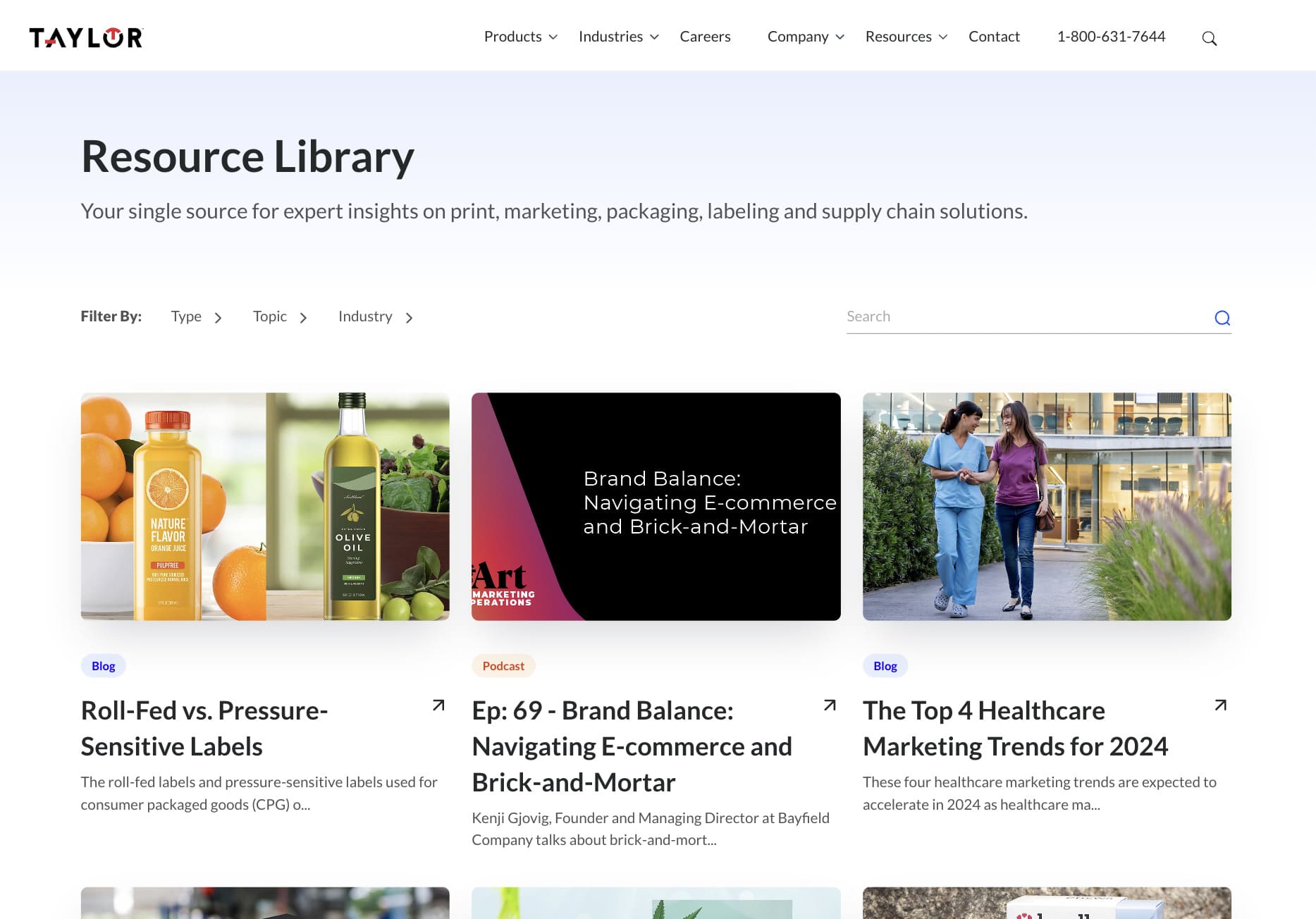Viewport: 1316px width, 919px height.
Task: Click the arrow icon on Roll-Fed vs. Pressure-Sensitive Labels
Action: 438,705
